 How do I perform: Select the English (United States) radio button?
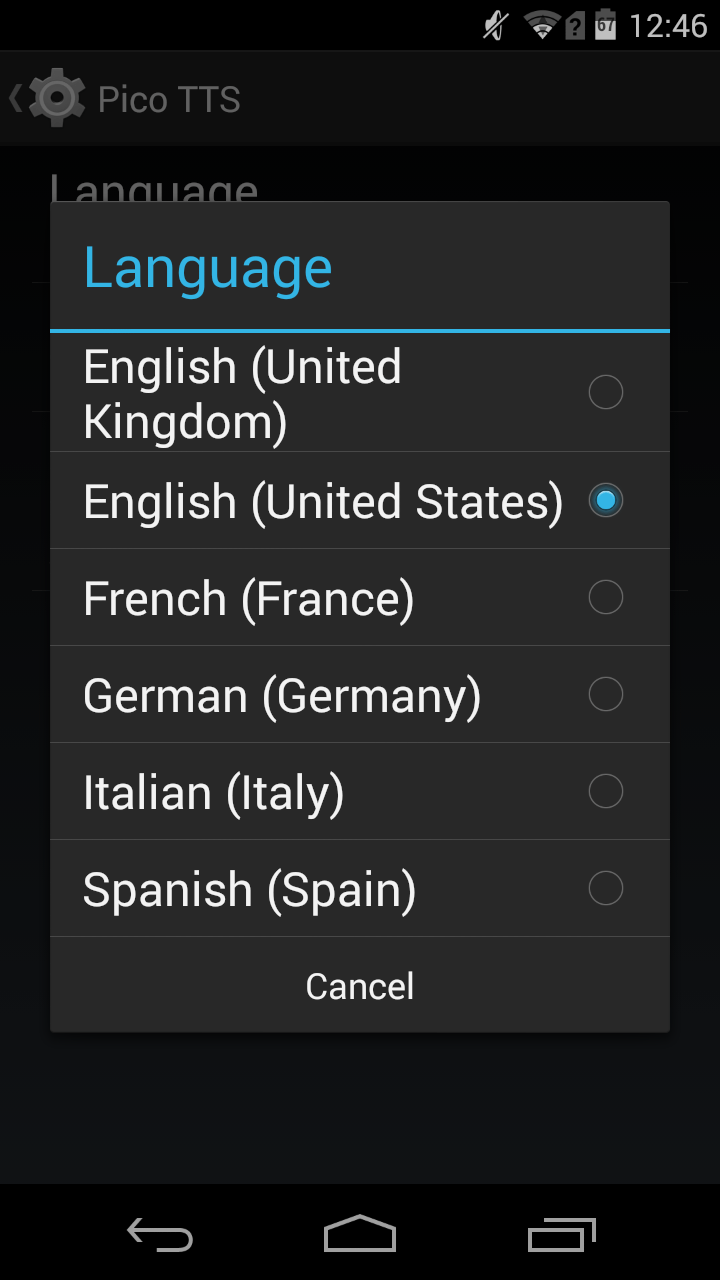(606, 500)
